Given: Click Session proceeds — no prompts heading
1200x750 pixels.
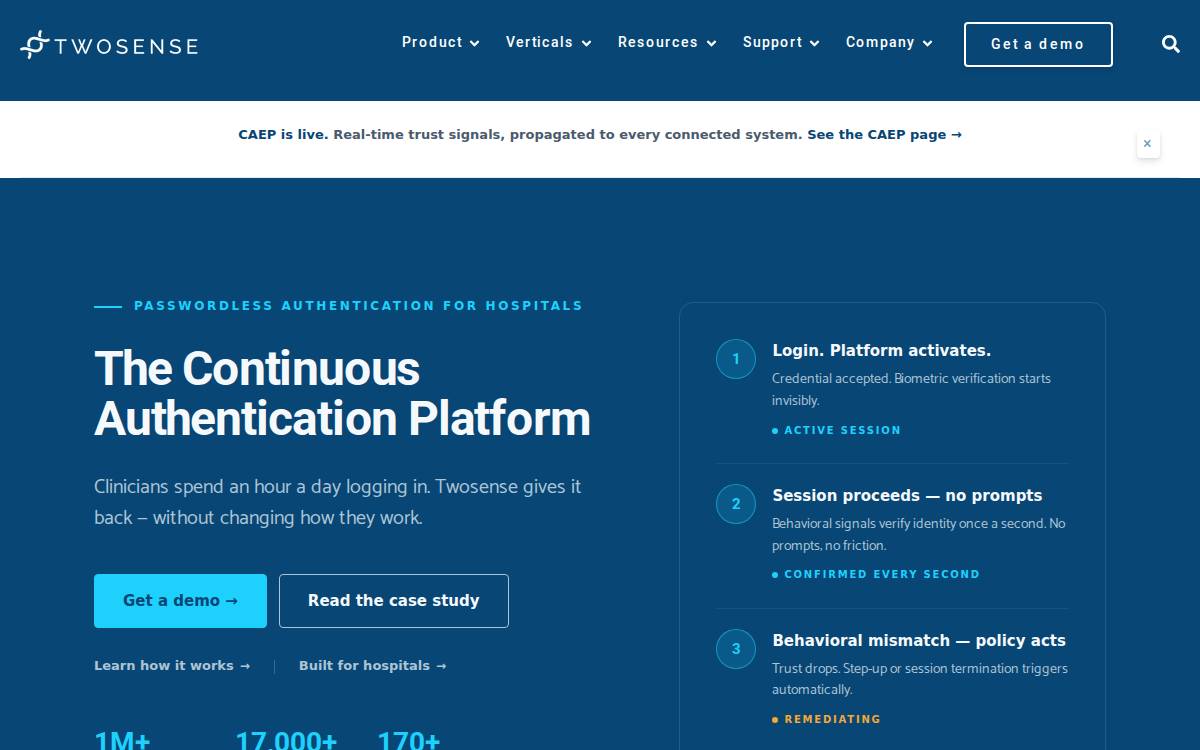Looking at the screenshot, I should pyautogui.click(x=907, y=496).
